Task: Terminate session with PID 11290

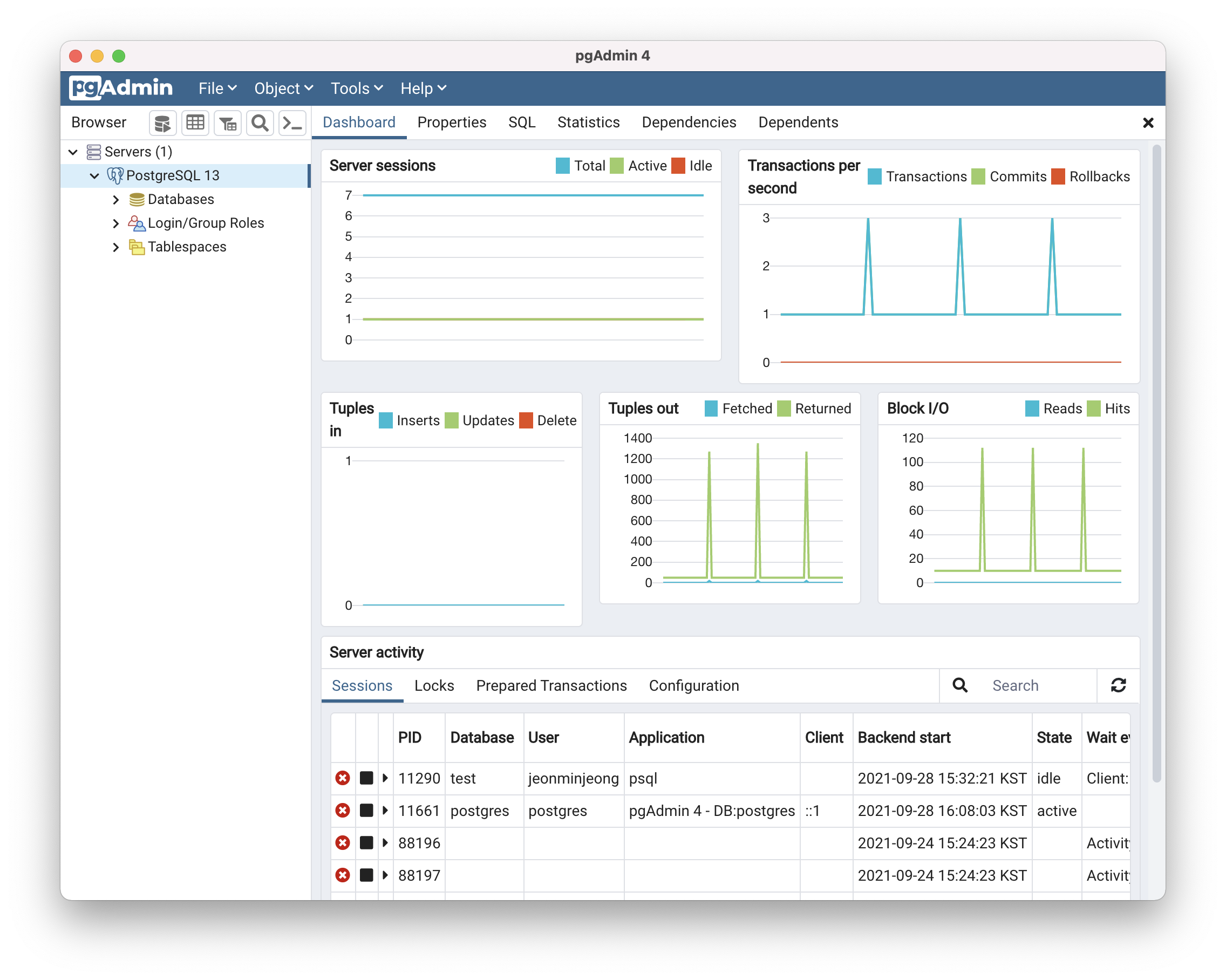Action: click(342, 778)
